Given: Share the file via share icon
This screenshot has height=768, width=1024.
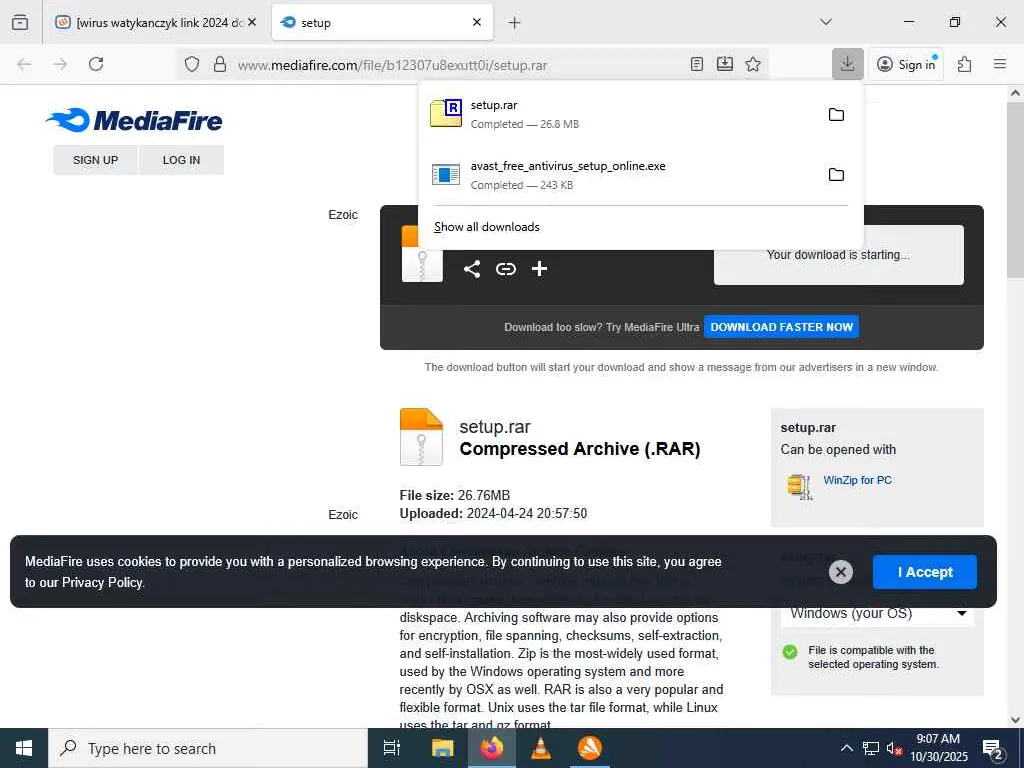Looking at the screenshot, I should [x=472, y=269].
